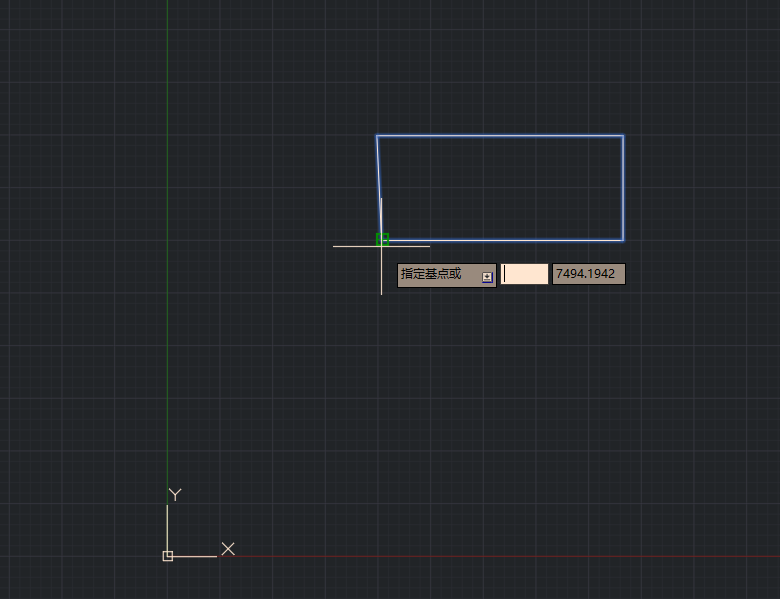Viewport: 780px width, 599px height.
Task: Click the dynamic input coordinate field
Action: click(x=524, y=274)
